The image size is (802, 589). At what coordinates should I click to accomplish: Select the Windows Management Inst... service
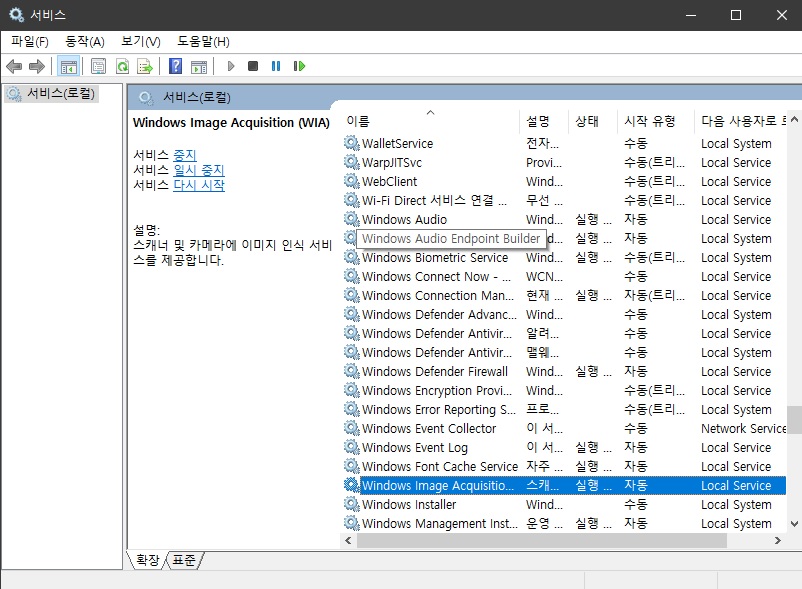(565, 524)
